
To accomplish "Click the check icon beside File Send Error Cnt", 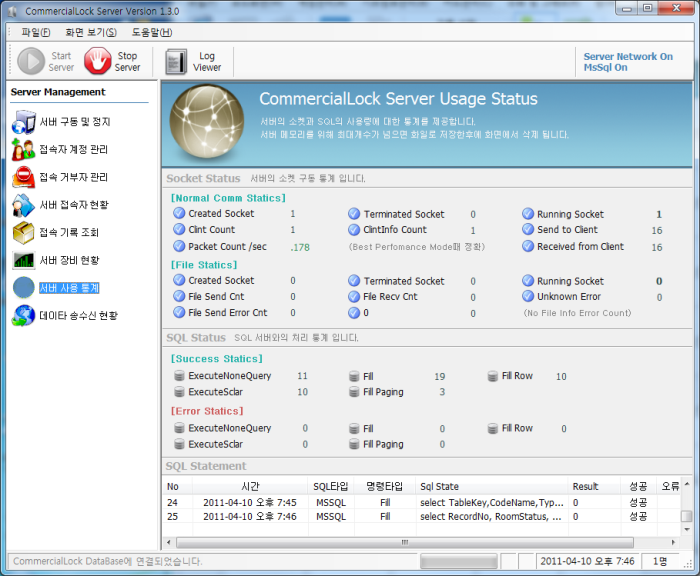I will (x=179, y=313).
